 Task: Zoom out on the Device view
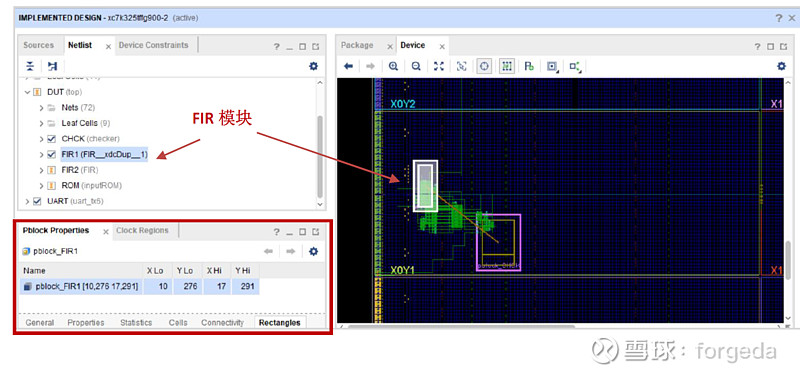416,66
